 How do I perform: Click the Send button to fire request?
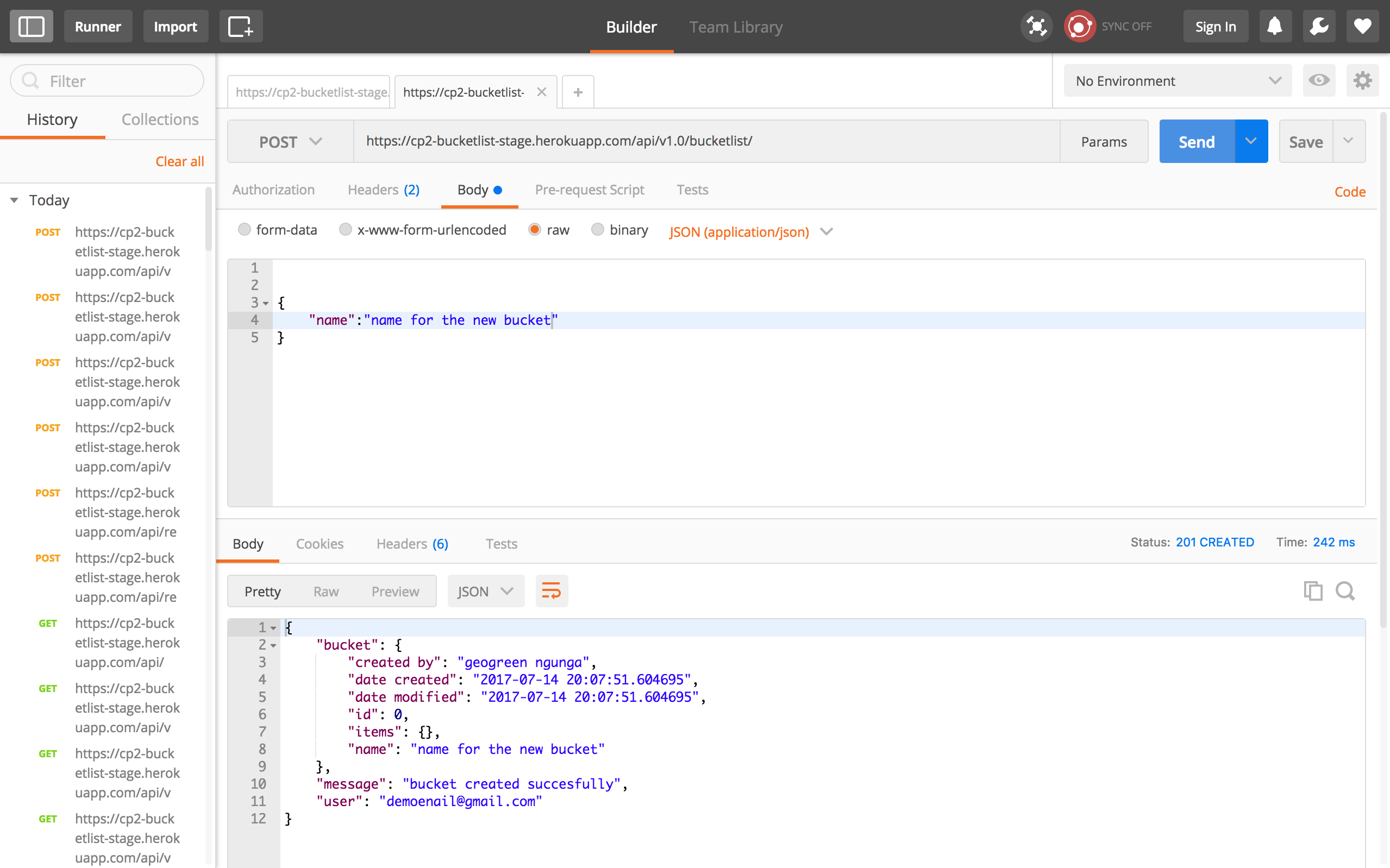[x=1196, y=141]
